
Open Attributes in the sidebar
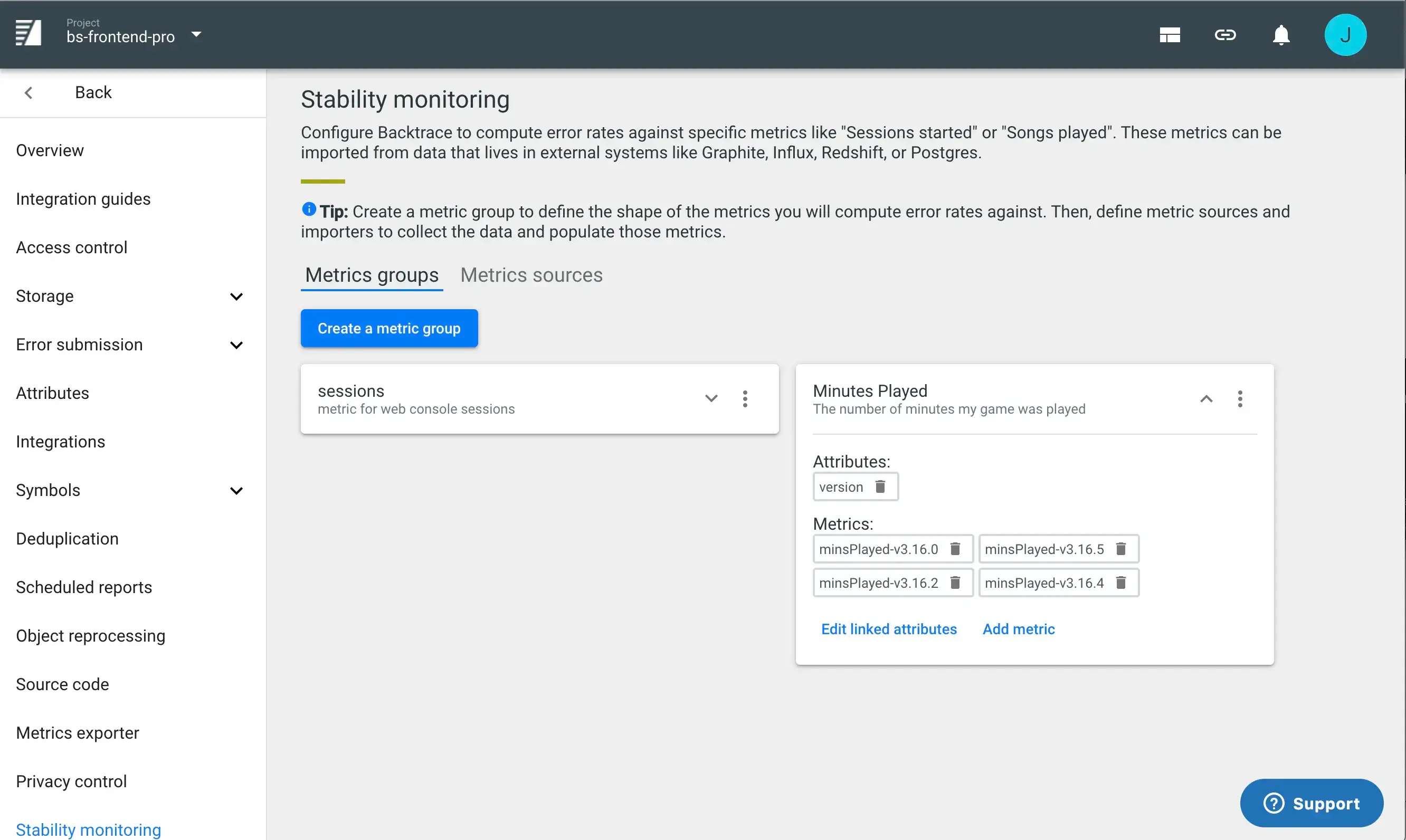(x=53, y=394)
